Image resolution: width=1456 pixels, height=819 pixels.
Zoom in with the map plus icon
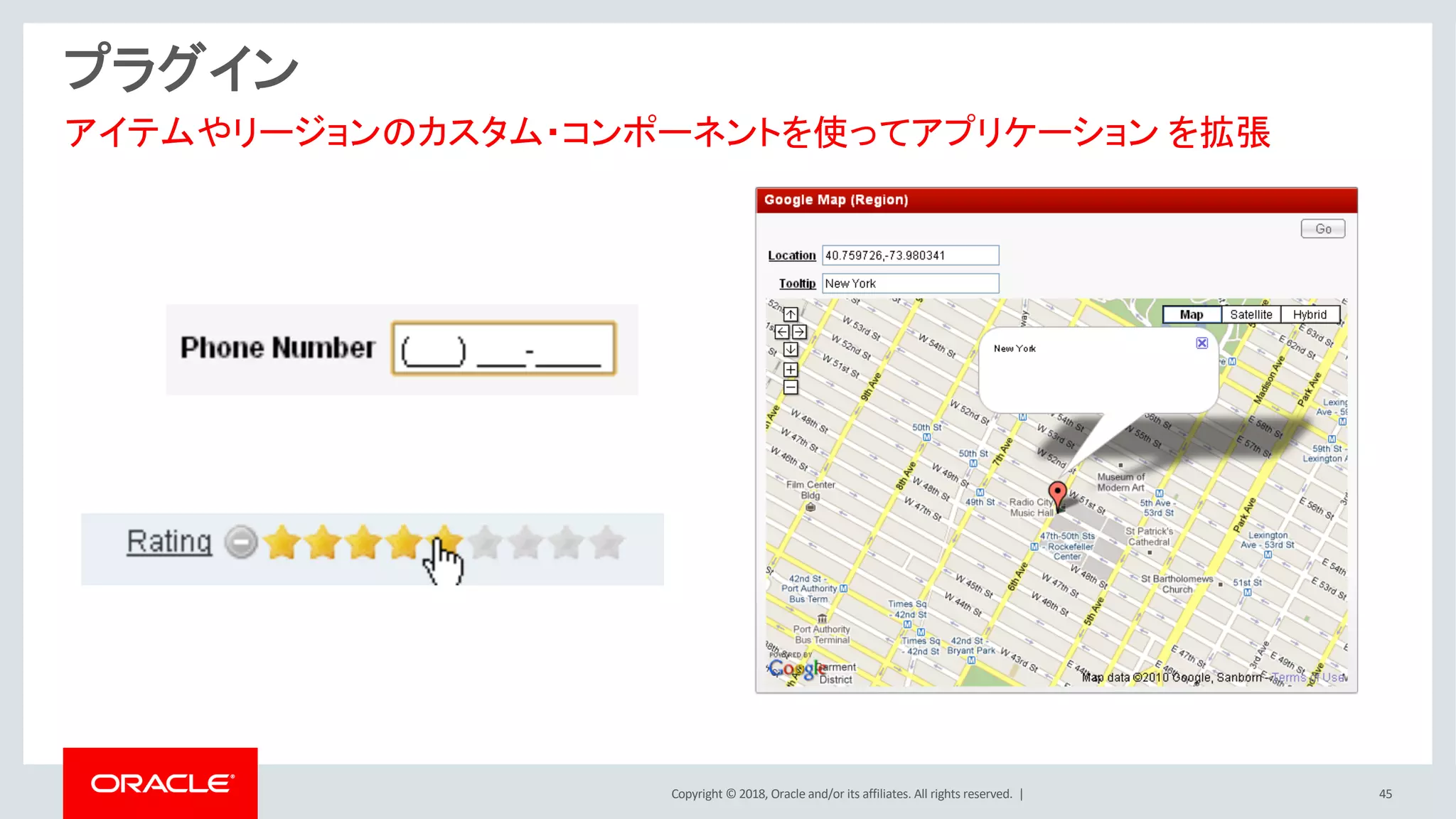tap(791, 370)
